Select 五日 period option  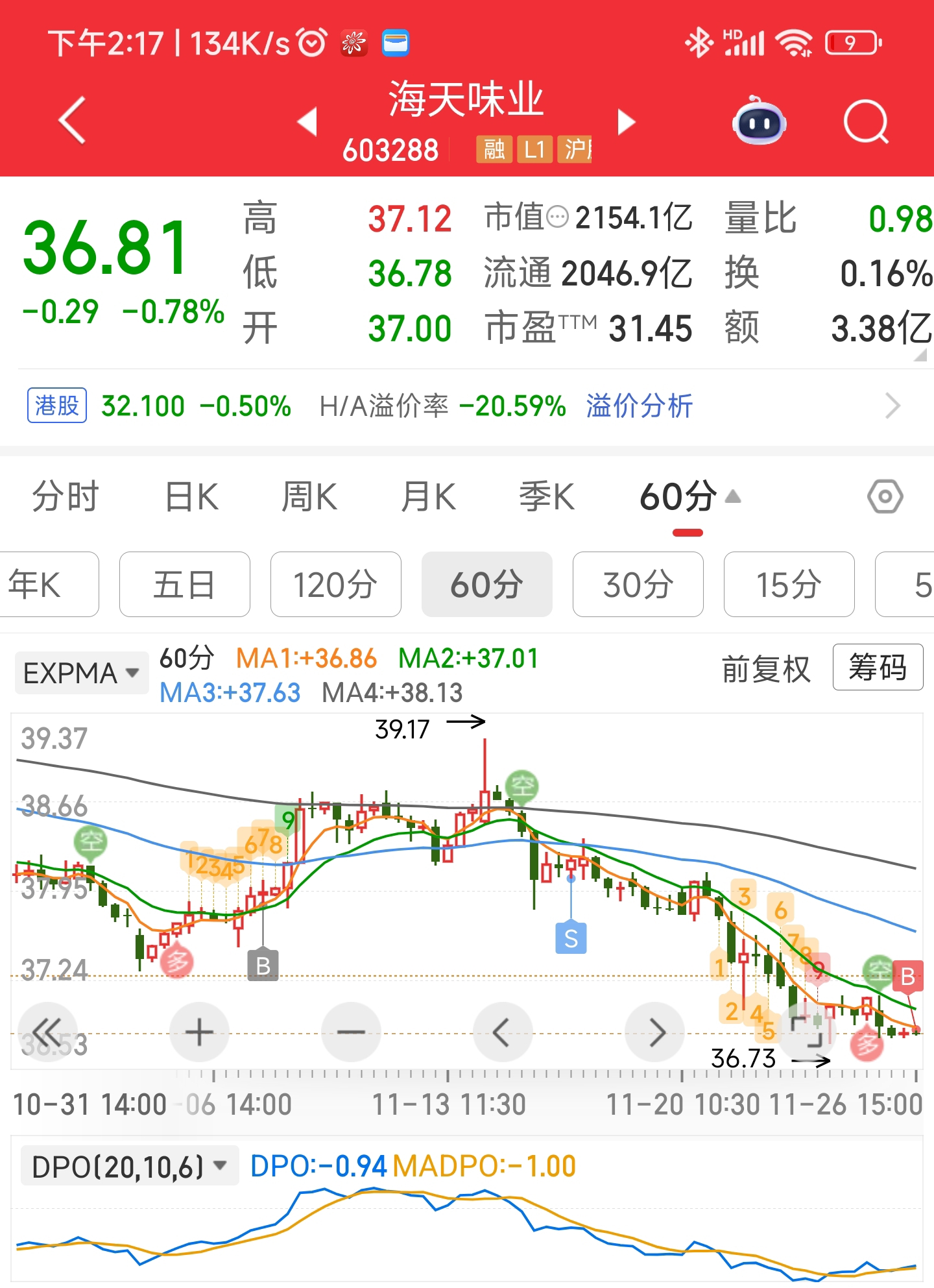click(184, 584)
